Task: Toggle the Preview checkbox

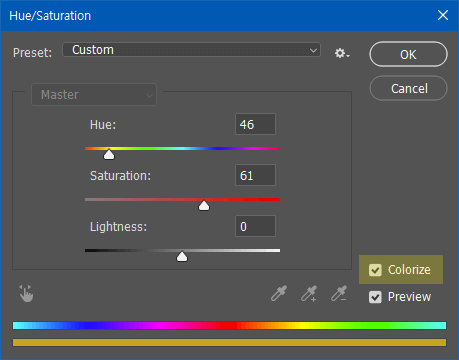Action: (375, 297)
